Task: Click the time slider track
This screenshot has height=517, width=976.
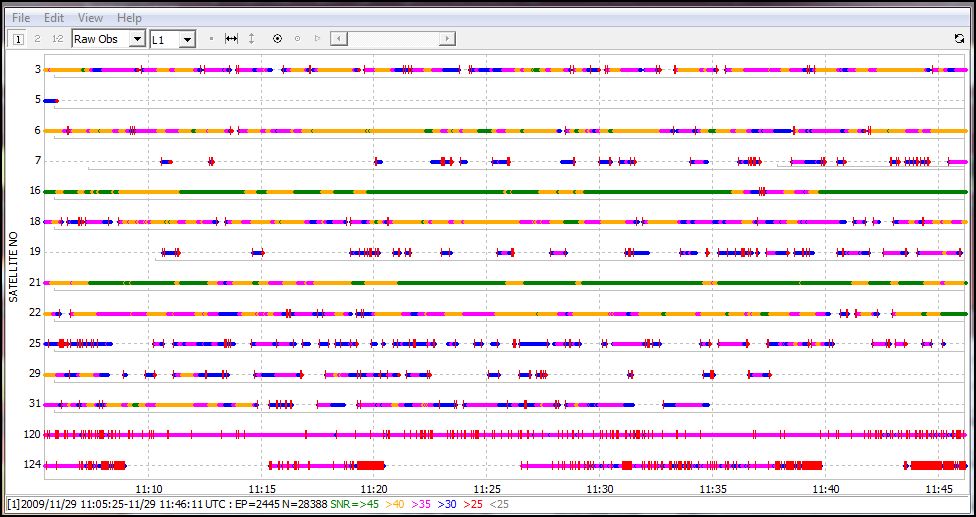Action: (x=394, y=39)
